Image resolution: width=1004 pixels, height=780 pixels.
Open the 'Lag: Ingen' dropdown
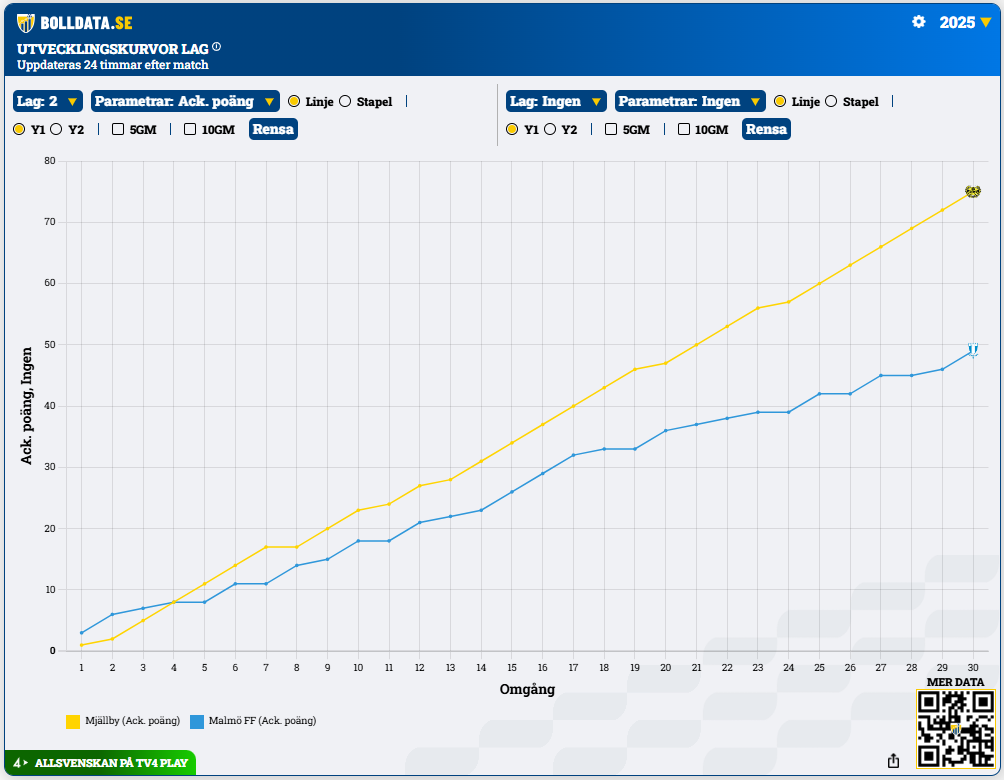point(556,101)
